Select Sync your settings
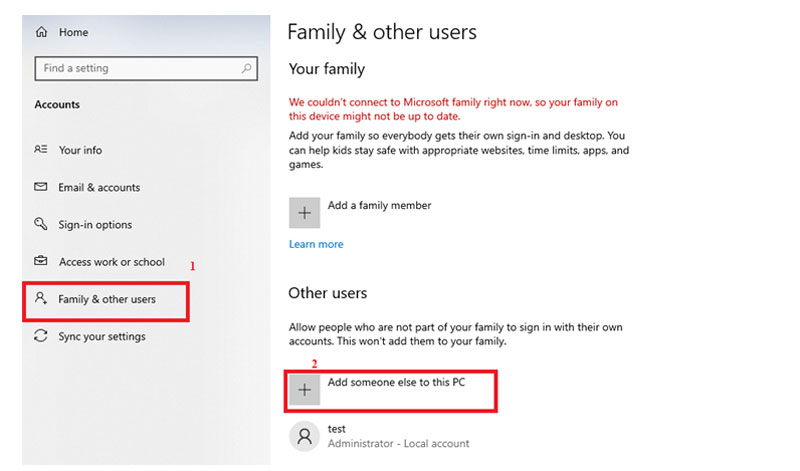 pos(102,337)
